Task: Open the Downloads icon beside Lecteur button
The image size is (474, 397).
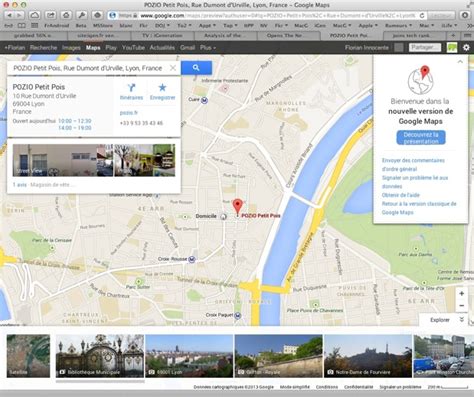Action: [465, 15]
